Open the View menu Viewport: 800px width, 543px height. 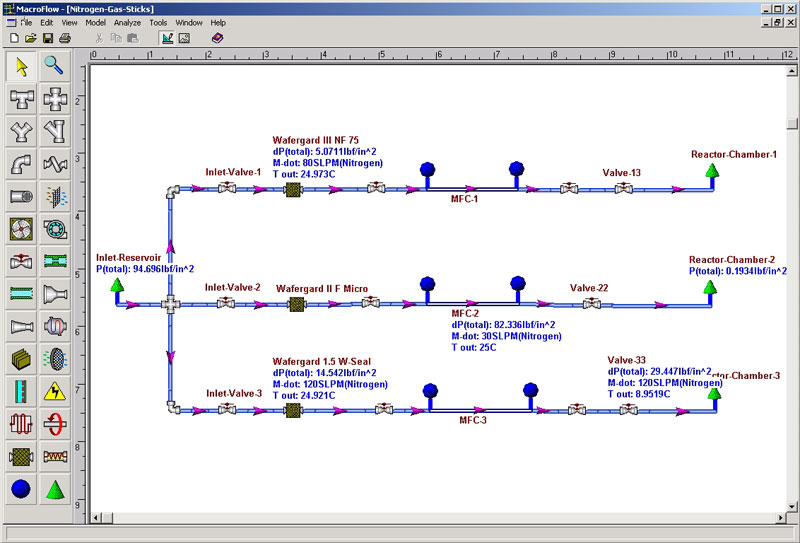[x=69, y=22]
